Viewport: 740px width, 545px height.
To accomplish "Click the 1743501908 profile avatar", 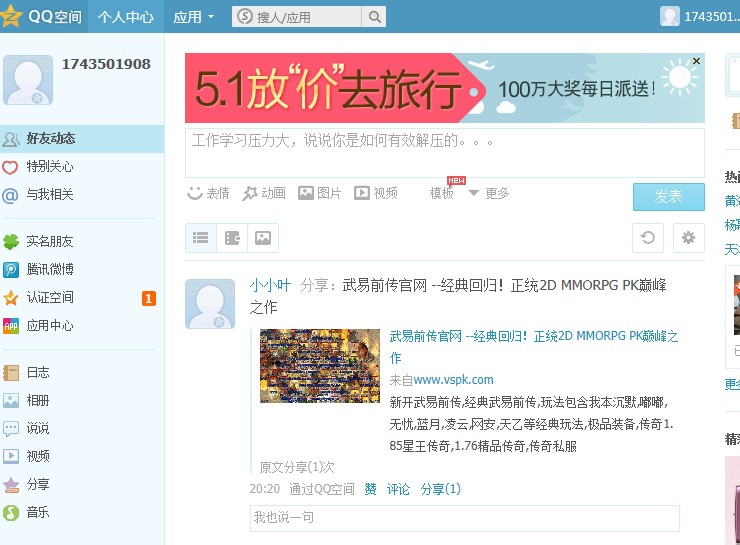I will coord(28,80).
